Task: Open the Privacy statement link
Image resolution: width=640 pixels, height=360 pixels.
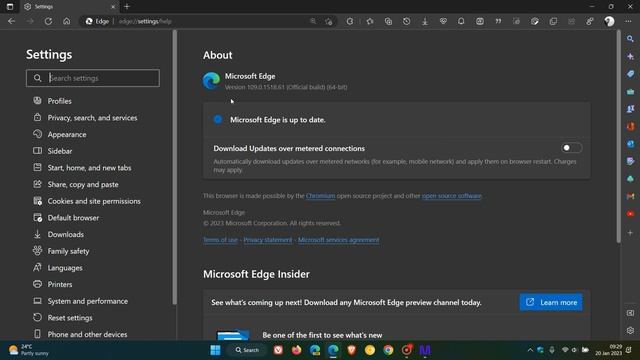Action: pyautogui.click(x=268, y=240)
